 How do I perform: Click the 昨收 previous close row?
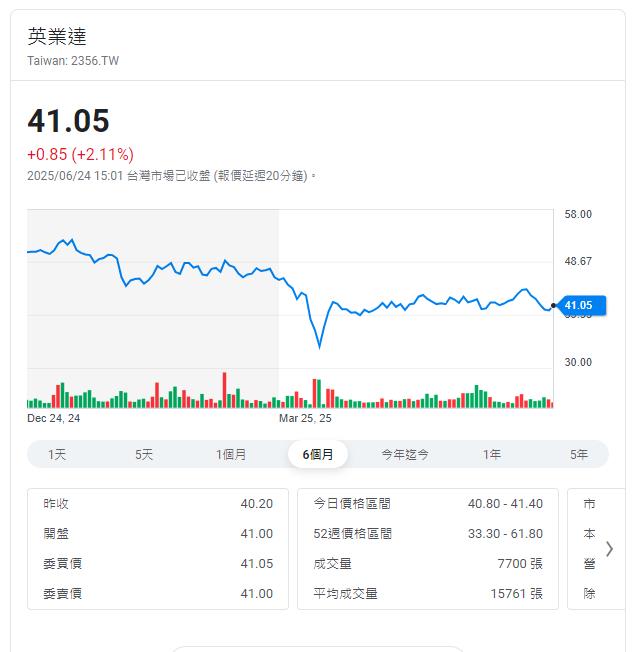(158, 504)
